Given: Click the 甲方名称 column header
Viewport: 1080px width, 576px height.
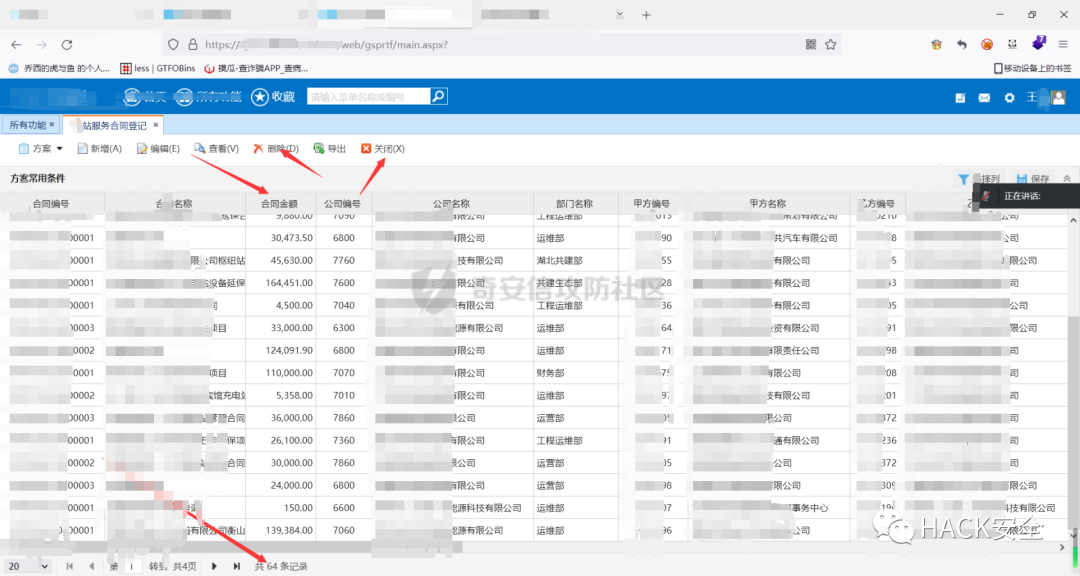Looking at the screenshot, I should (768, 204).
